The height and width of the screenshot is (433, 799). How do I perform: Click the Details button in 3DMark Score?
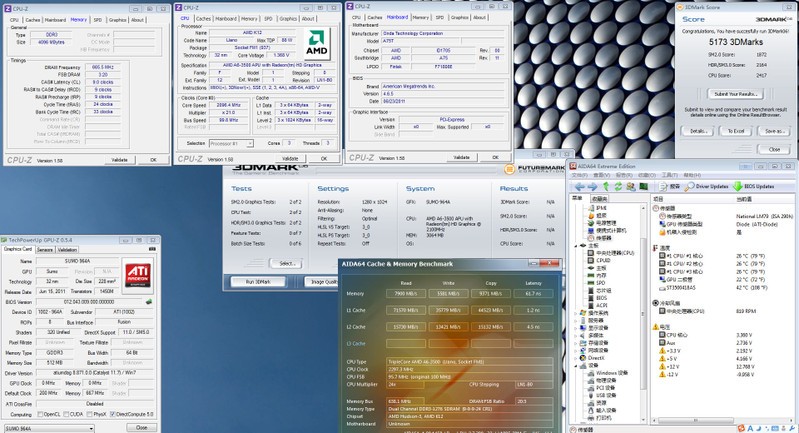pyautogui.click(x=698, y=131)
